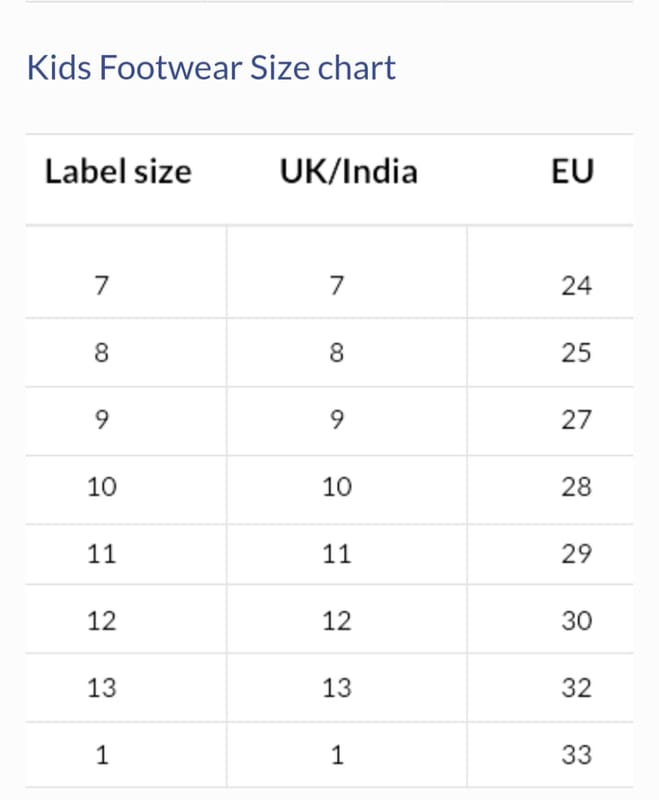Click UK/India size 10 cell
Viewport: 659px width, 800px height.
(337, 487)
